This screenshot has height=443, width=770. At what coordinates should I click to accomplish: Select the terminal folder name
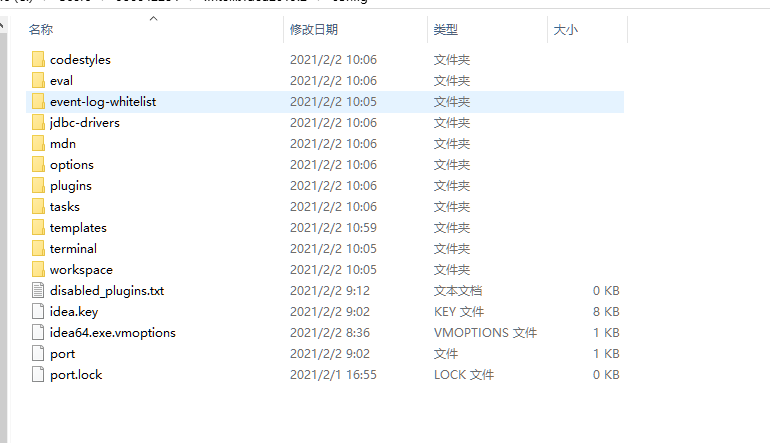(x=73, y=249)
